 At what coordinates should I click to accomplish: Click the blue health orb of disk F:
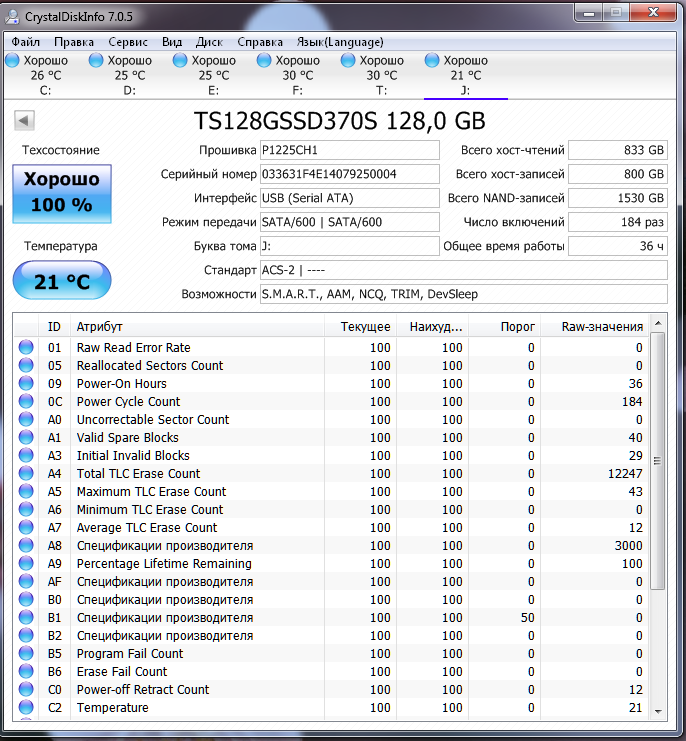(x=264, y=60)
